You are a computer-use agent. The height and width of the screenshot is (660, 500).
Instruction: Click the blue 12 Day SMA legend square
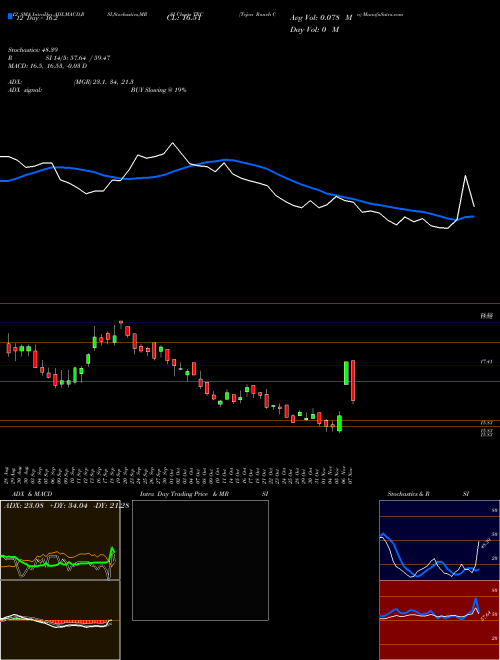point(11,17)
